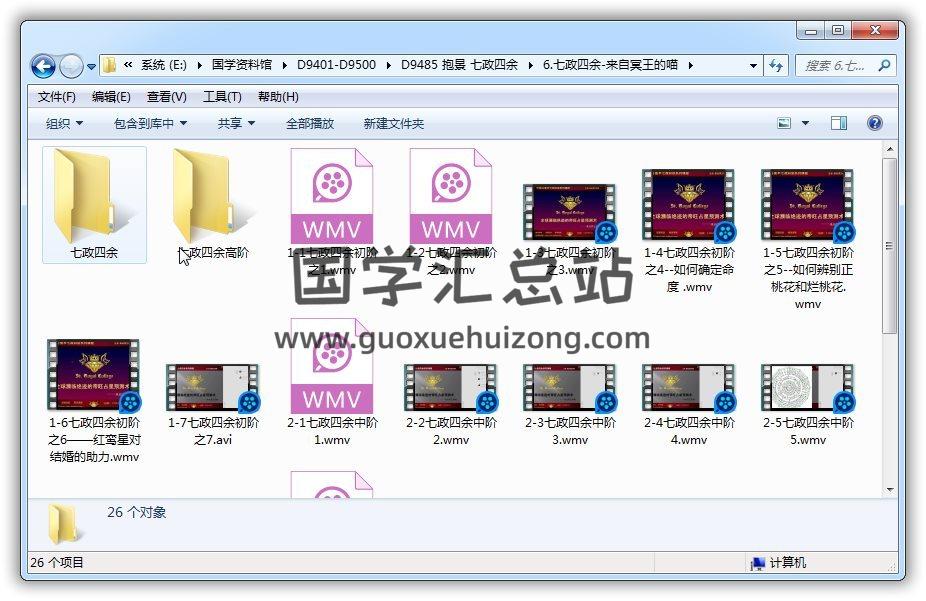Expand the 包含到库中 dropdown
The image size is (926, 601).
point(150,123)
